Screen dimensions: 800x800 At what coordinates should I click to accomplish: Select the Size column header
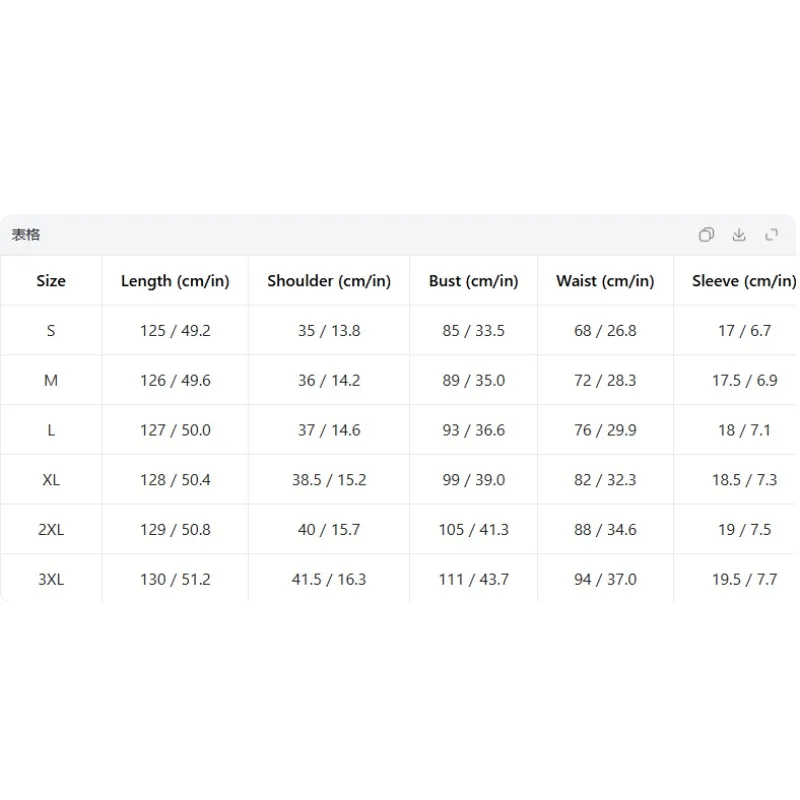point(51,281)
